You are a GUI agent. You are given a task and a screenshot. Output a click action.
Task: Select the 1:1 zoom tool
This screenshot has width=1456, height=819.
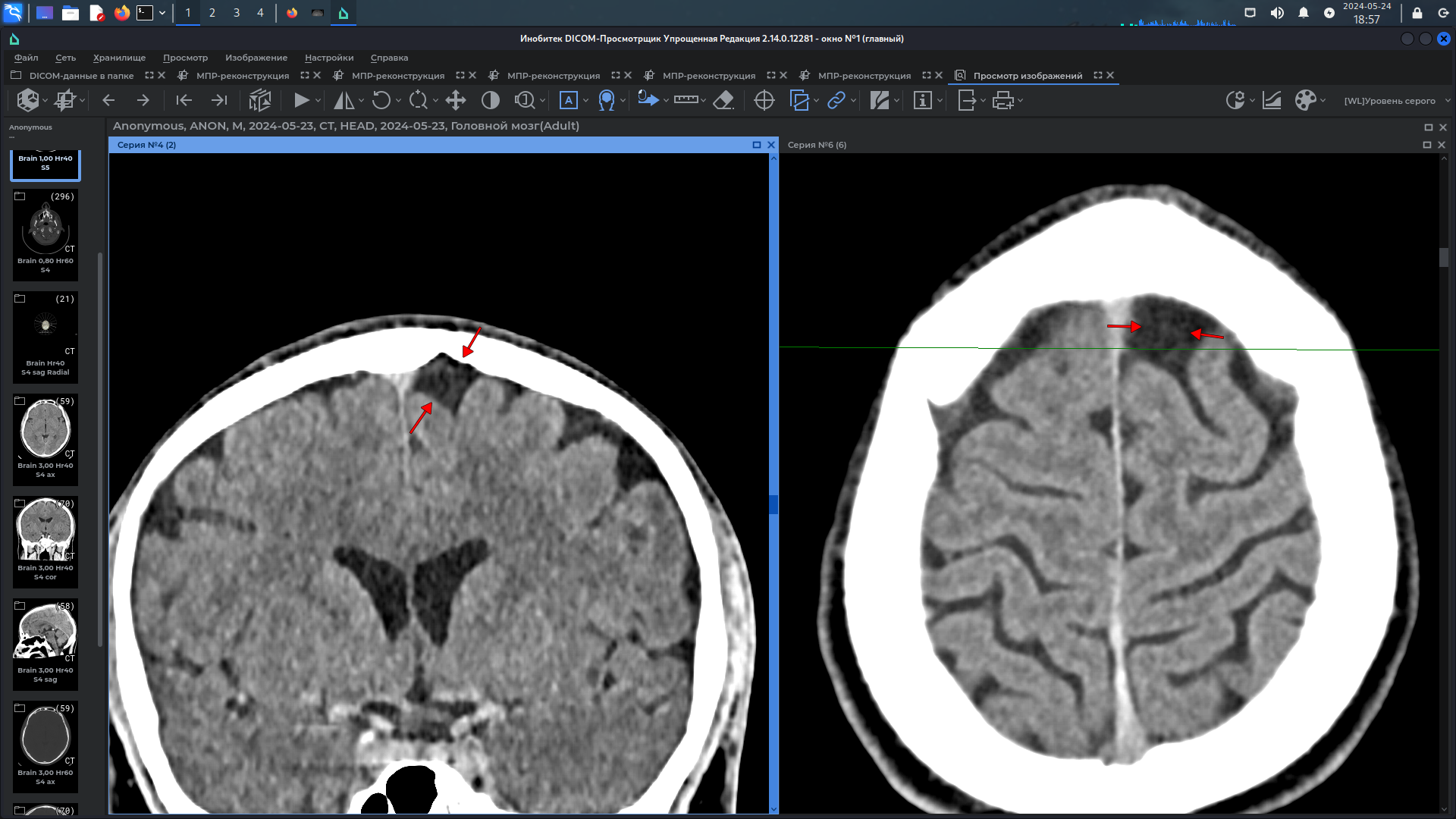[525, 100]
